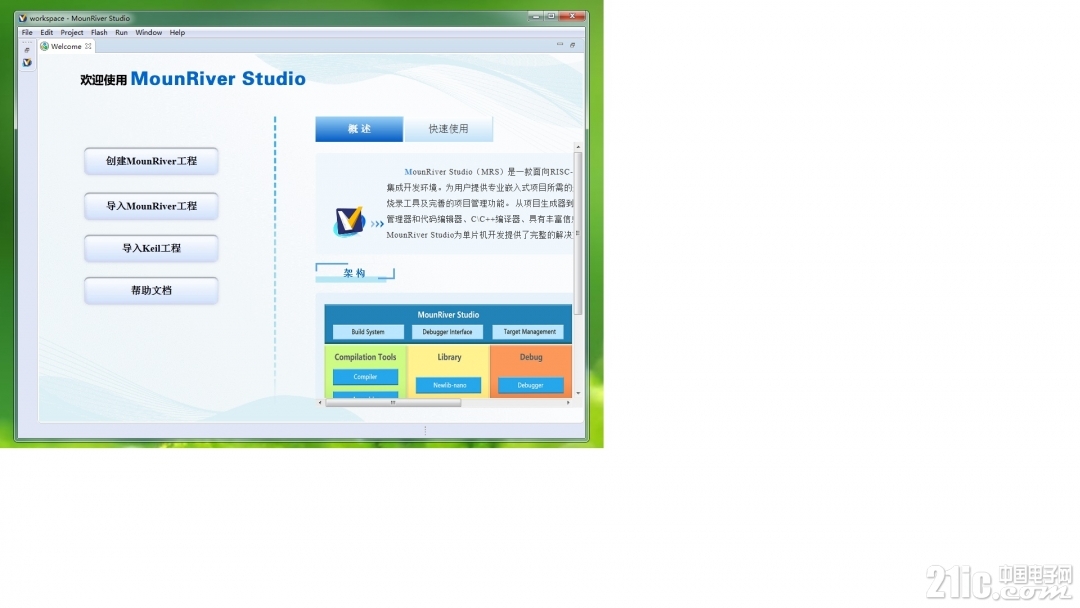
Task: Open the Project menu
Action: (x=72, y=32)
